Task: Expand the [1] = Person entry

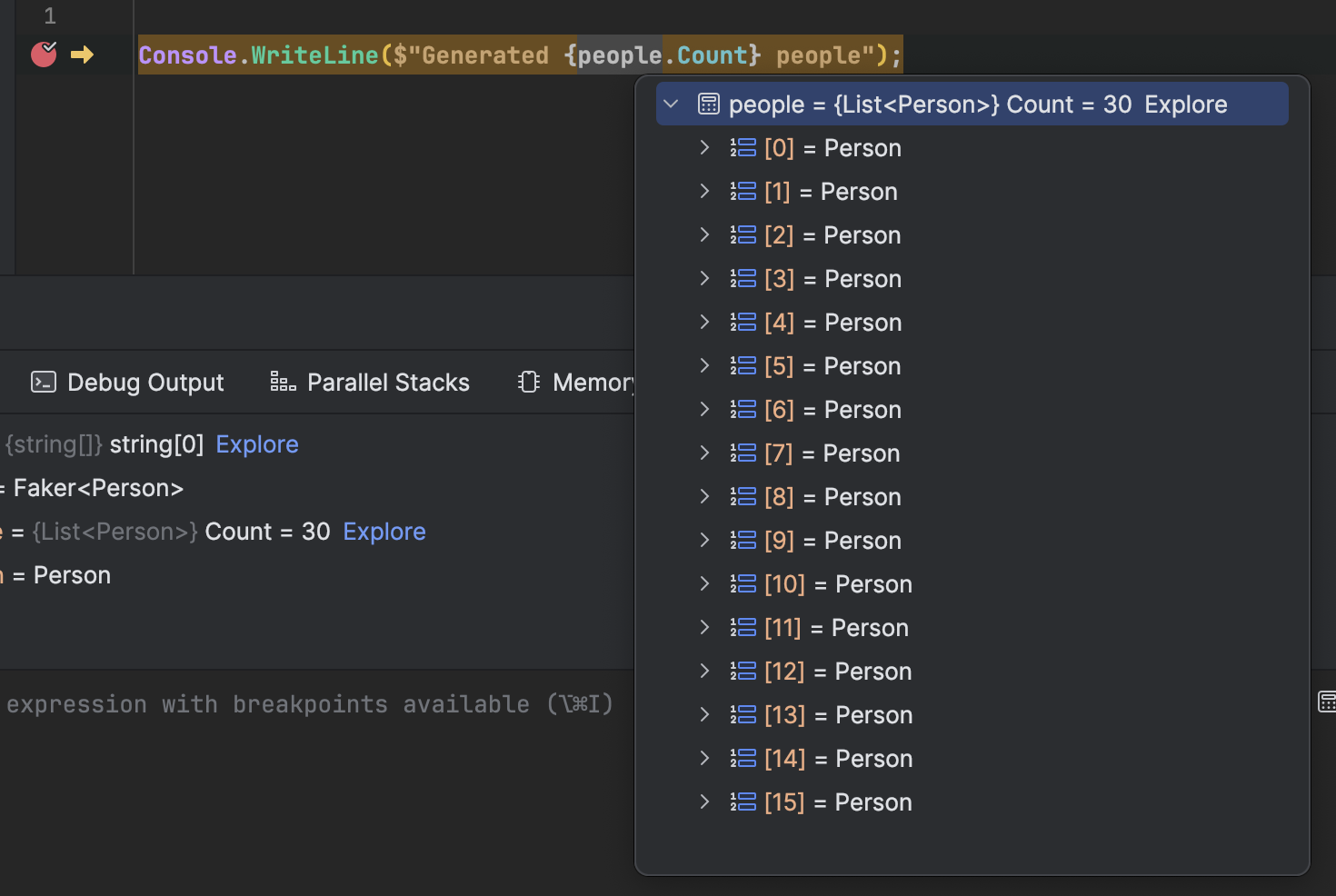Action: [x=704, y=192]
